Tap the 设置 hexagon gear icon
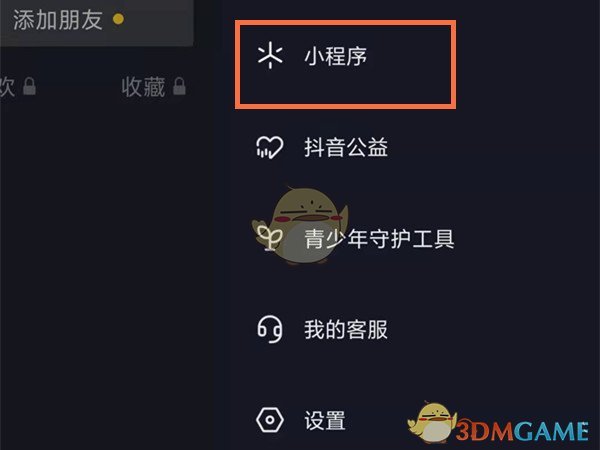Image resolution: width=600 pixels, height=450 pixels. point(270,420)
